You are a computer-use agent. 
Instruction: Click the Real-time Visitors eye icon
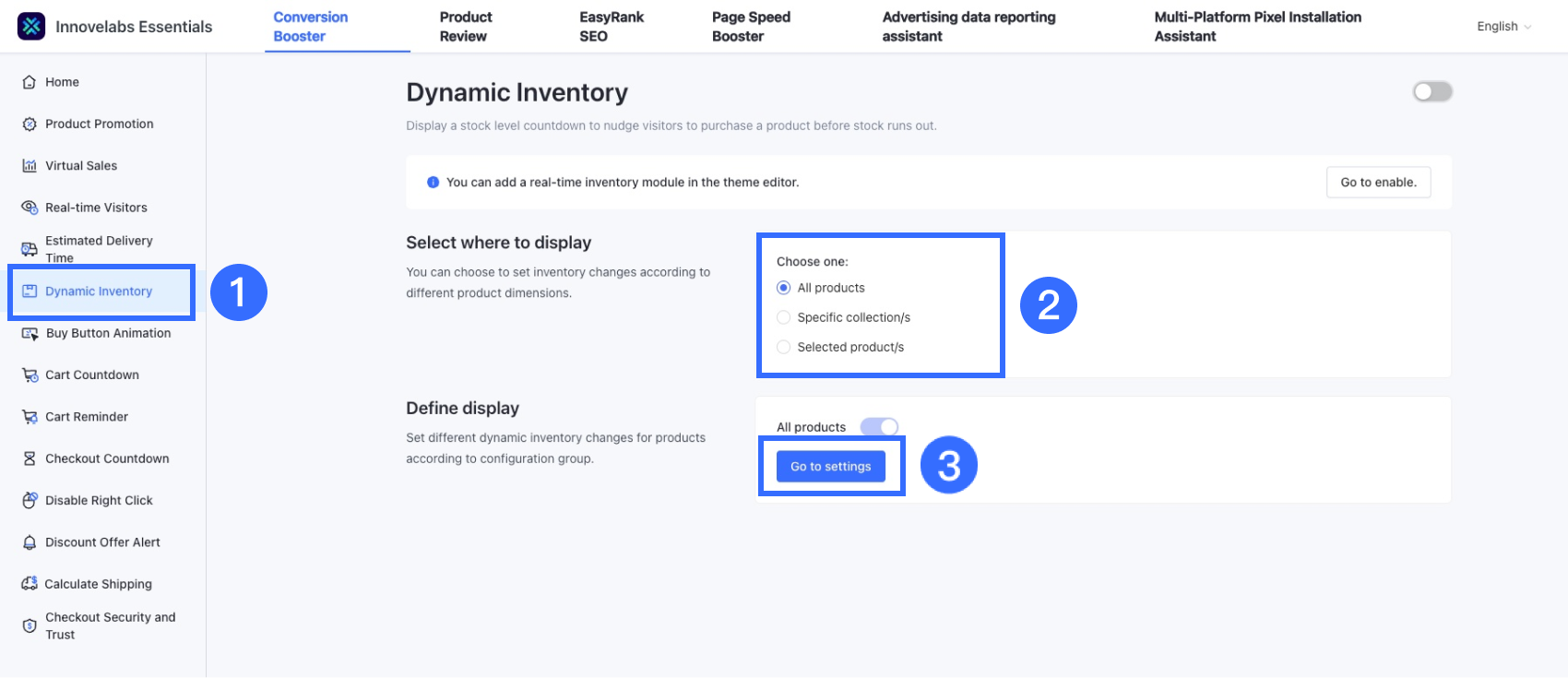(x=30, y=208)
